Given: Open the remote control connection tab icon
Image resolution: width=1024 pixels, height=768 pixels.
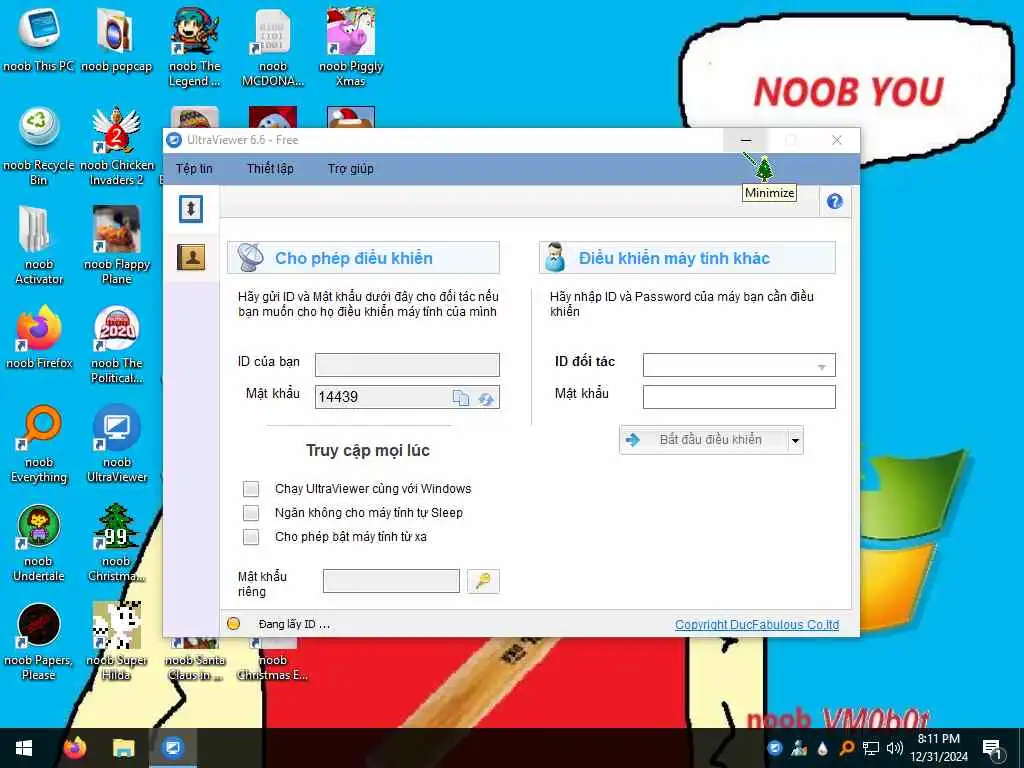Looking at the screenshot, I should [x=191, y=209].
